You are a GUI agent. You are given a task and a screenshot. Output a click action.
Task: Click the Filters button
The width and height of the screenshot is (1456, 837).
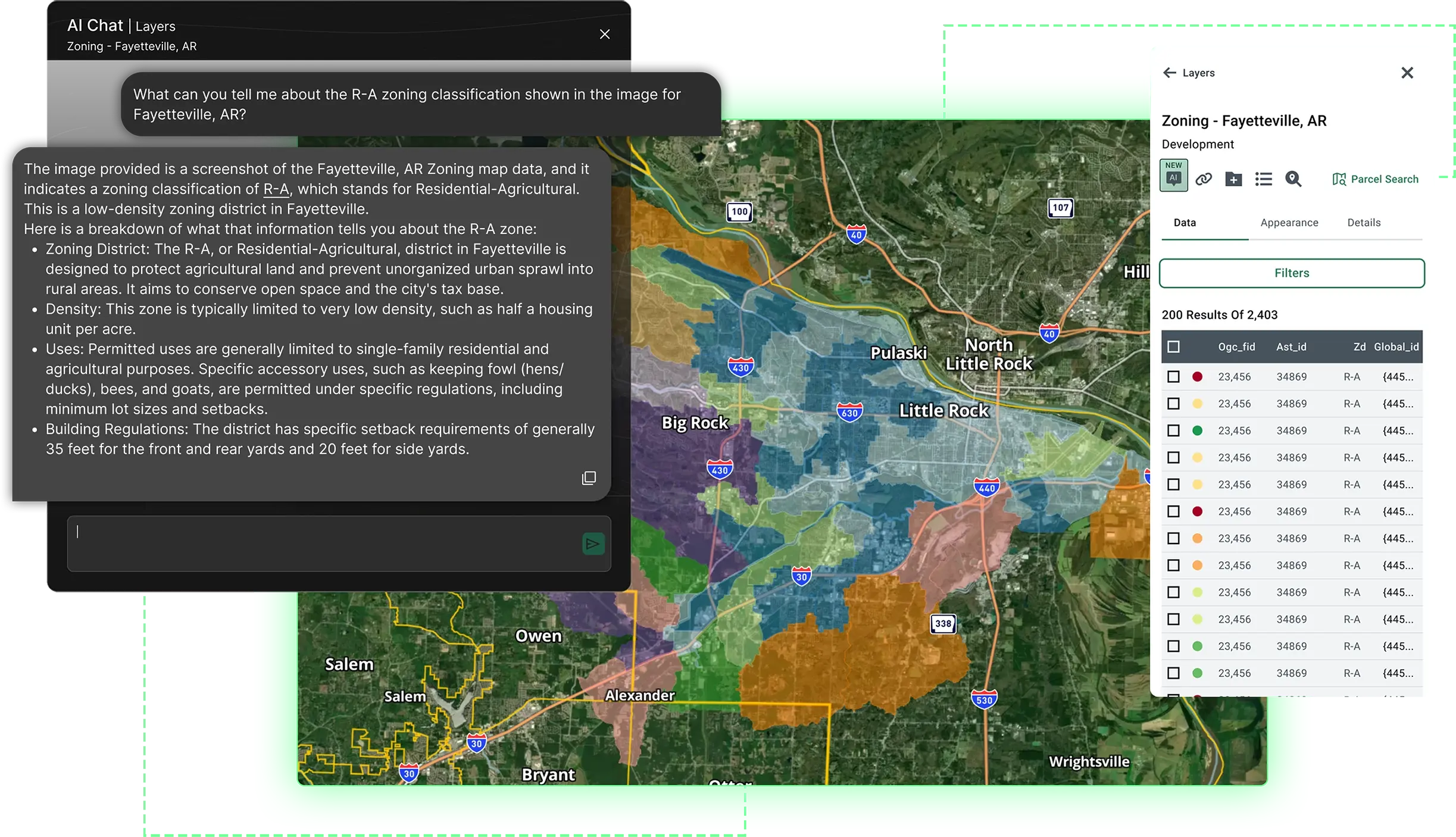click(1292, 273)
